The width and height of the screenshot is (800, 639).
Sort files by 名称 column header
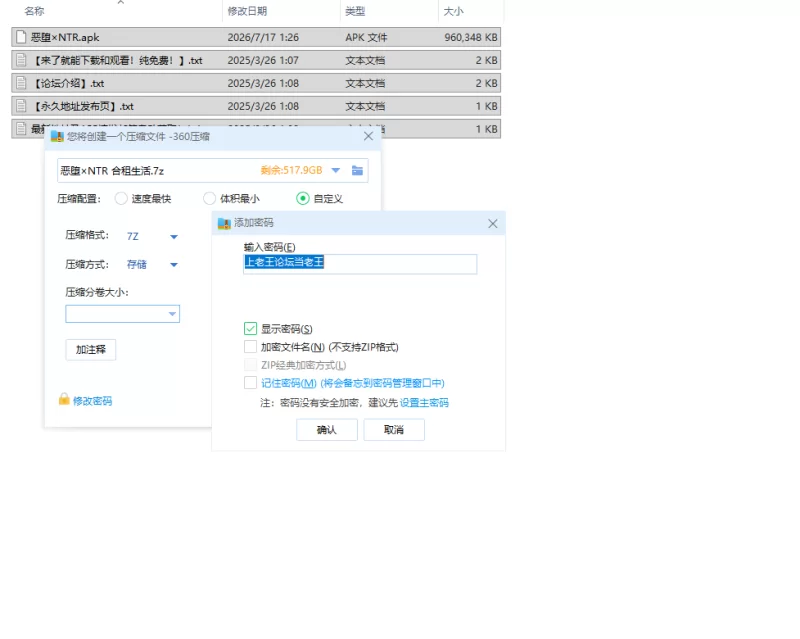tap(34, 11)
